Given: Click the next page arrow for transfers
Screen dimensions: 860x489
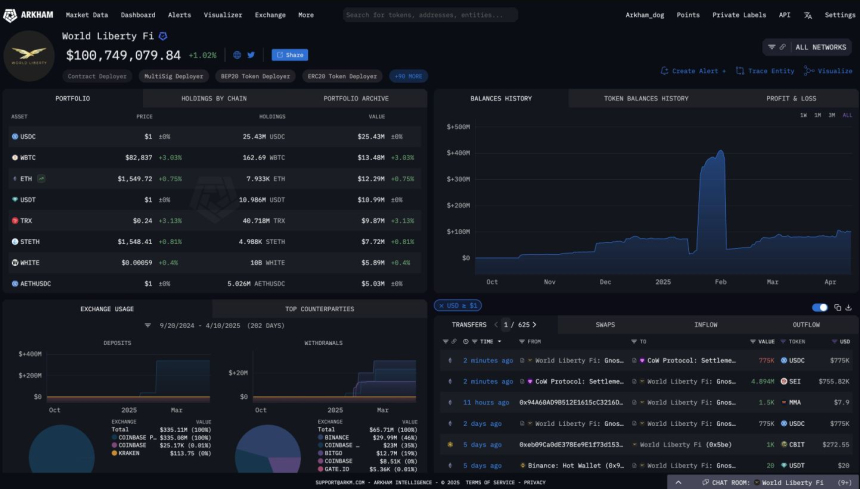Looking at the screenshot, I should (535, 325).
